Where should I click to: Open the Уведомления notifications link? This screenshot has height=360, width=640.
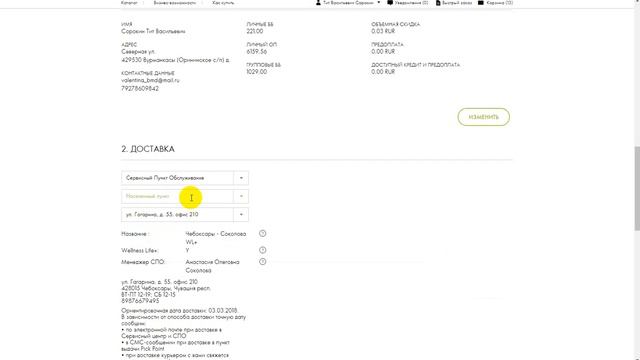[x=411, y=2]
